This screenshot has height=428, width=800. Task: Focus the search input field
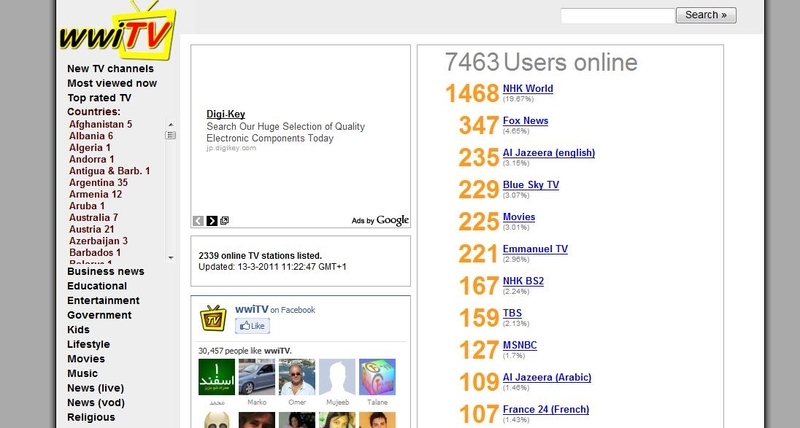pos(618,15)
